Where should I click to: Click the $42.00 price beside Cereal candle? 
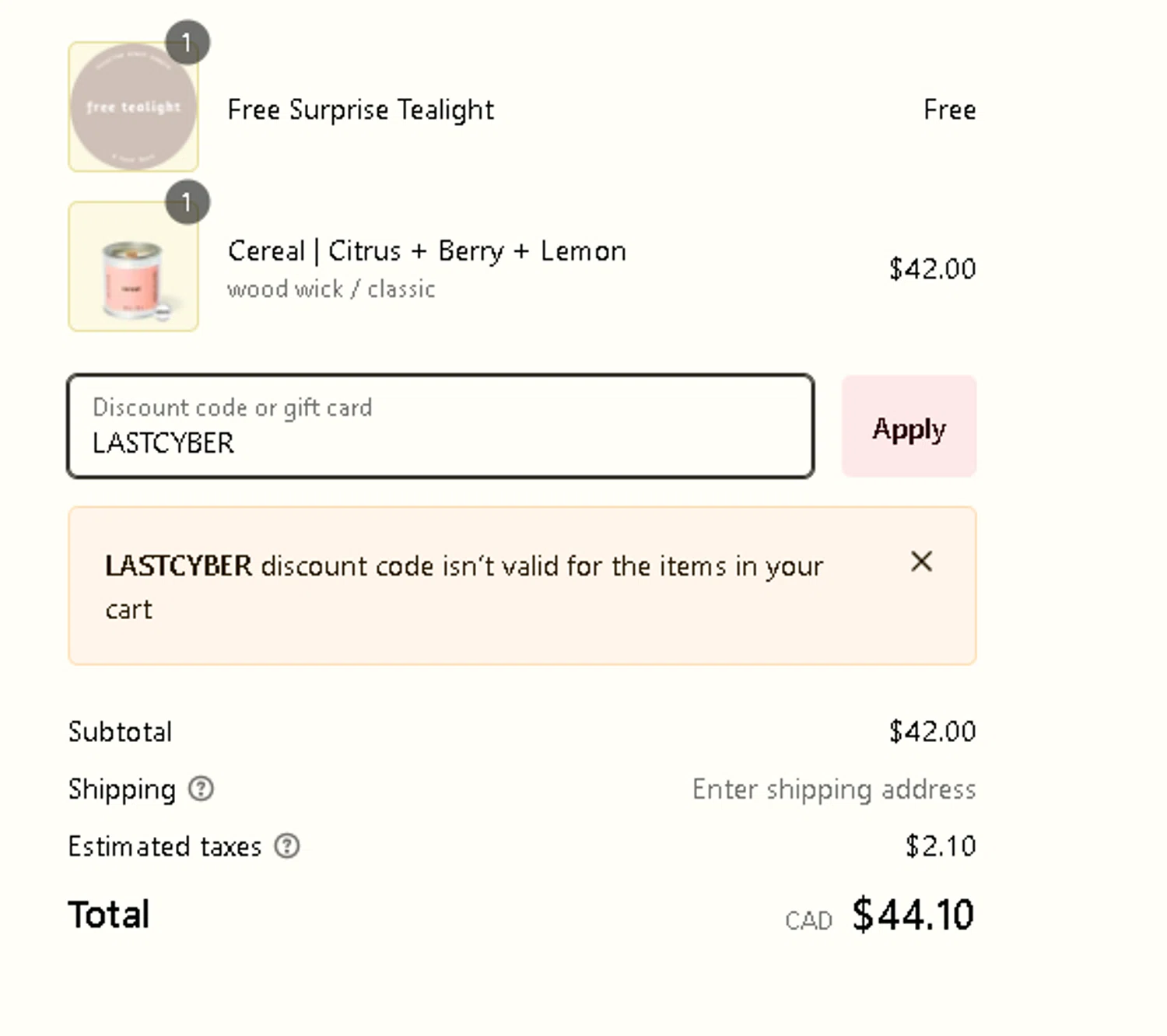coord(931,269)
